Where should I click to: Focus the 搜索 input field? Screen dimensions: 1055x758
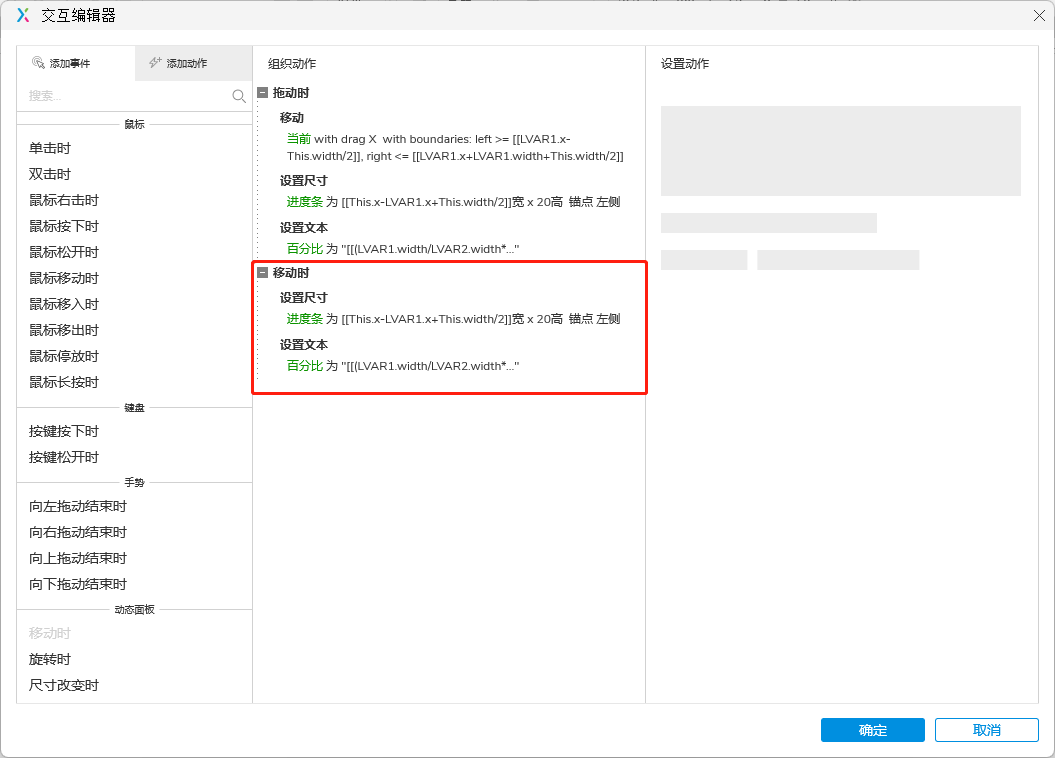tap(128, 96)
